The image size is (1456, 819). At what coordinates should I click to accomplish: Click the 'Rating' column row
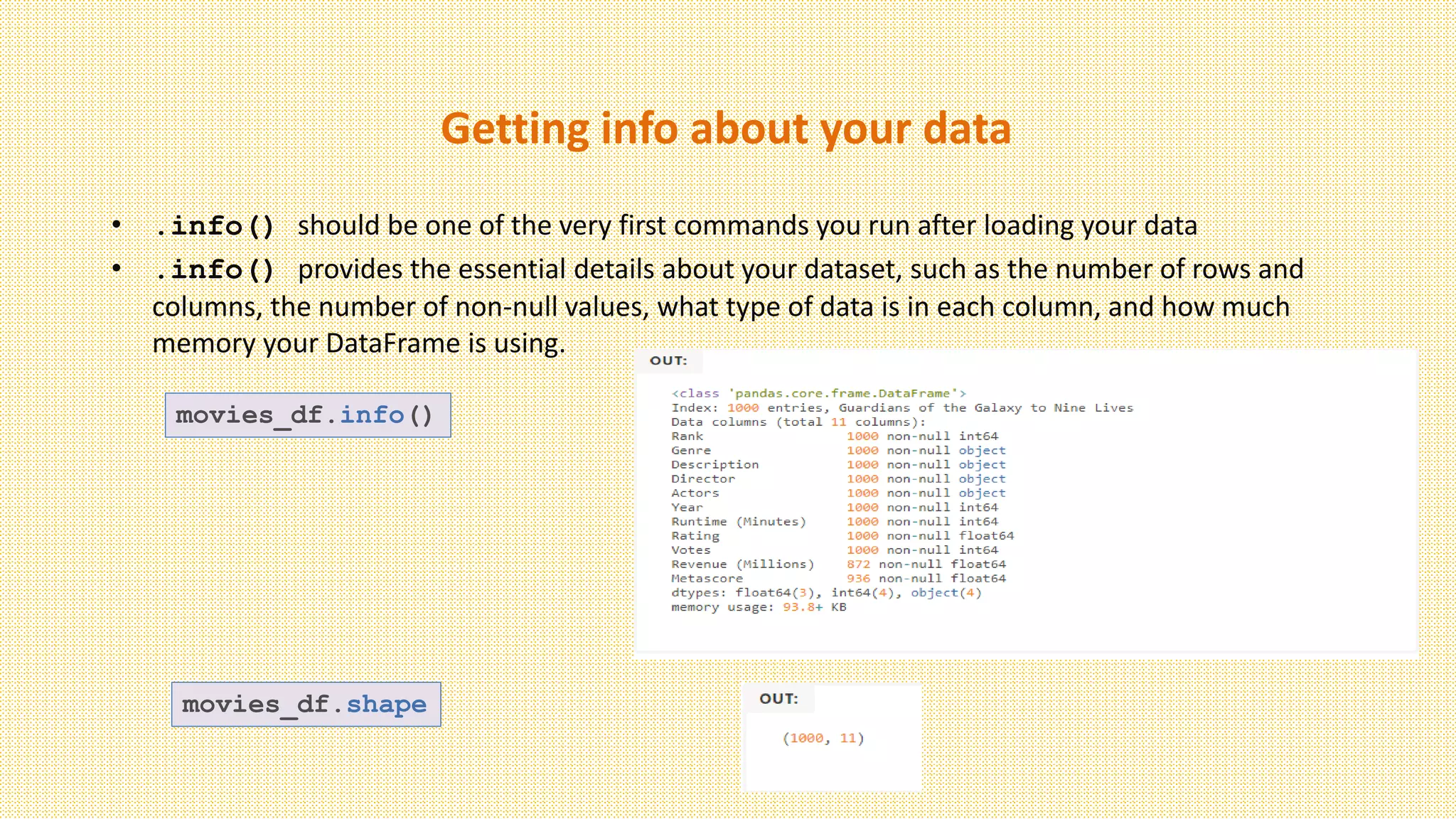pyautogui.click(x=842, y=535)
